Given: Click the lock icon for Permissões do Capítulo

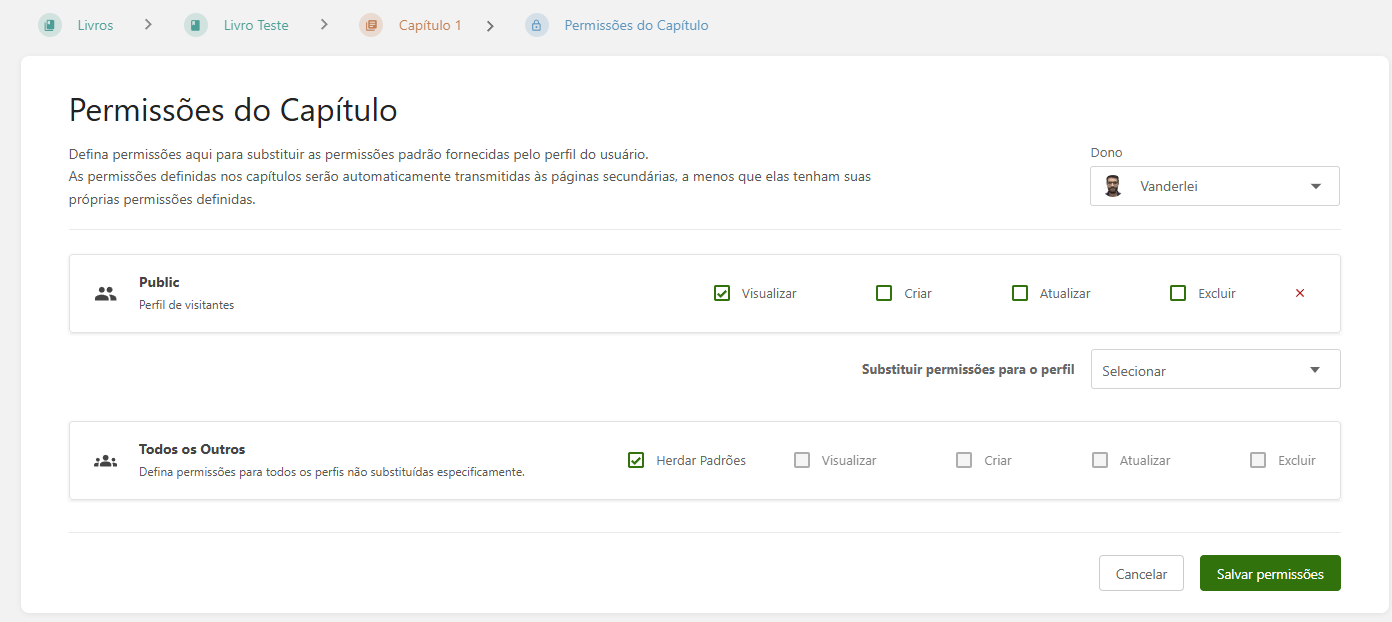Looking at the screenshot, I should 537,25.
